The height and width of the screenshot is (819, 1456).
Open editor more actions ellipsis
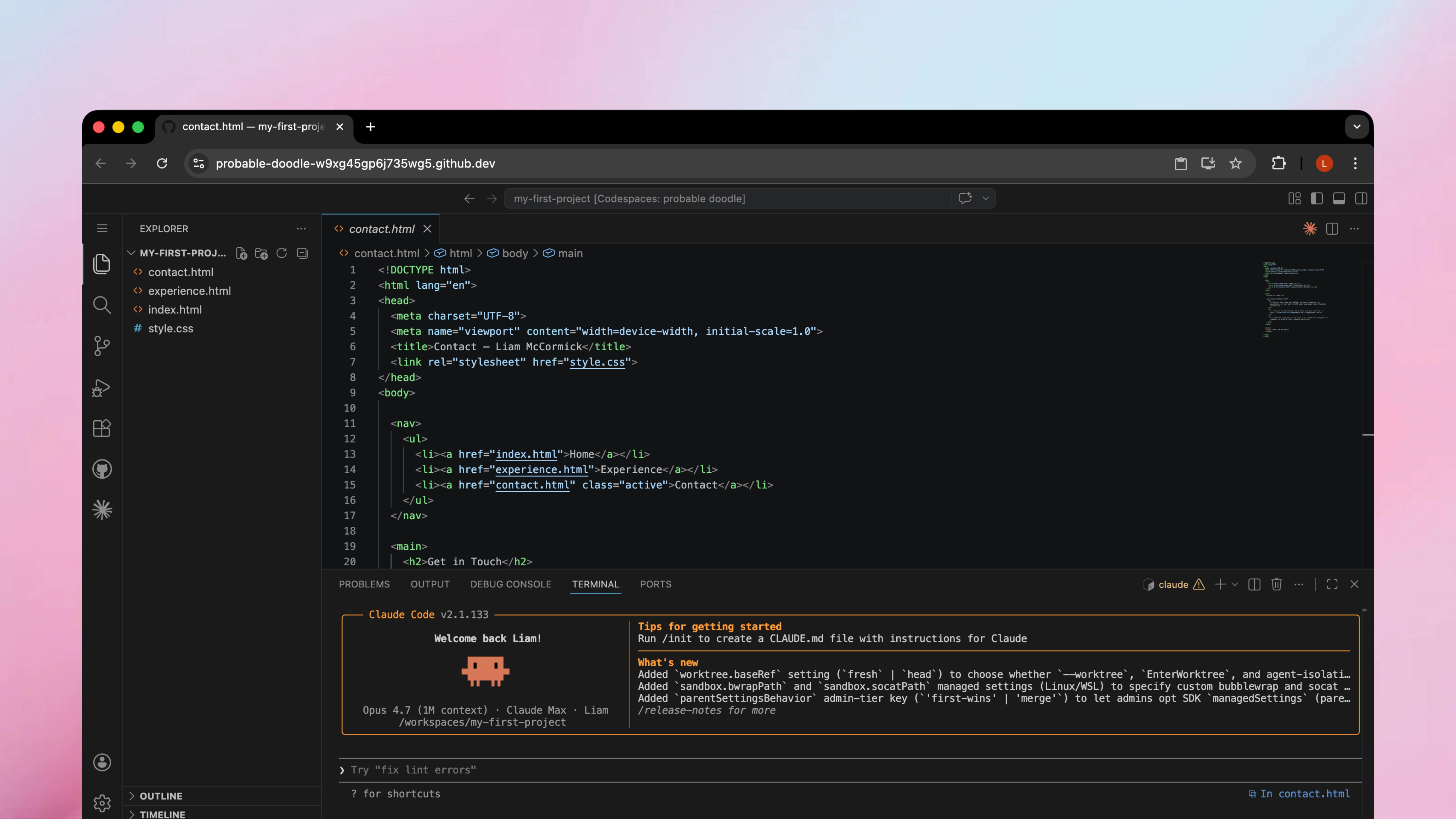click(1354, 228)
